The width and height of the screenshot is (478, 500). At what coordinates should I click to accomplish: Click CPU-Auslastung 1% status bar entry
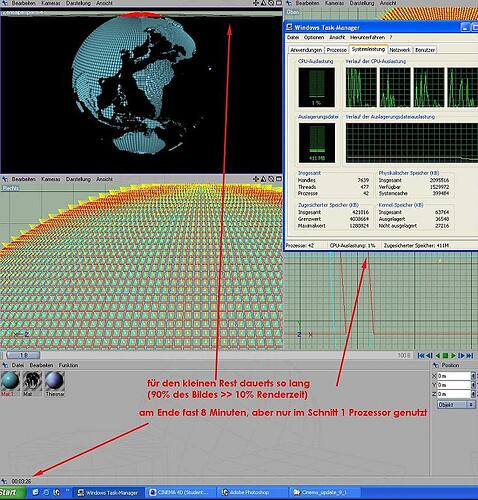tap(353, 246)
